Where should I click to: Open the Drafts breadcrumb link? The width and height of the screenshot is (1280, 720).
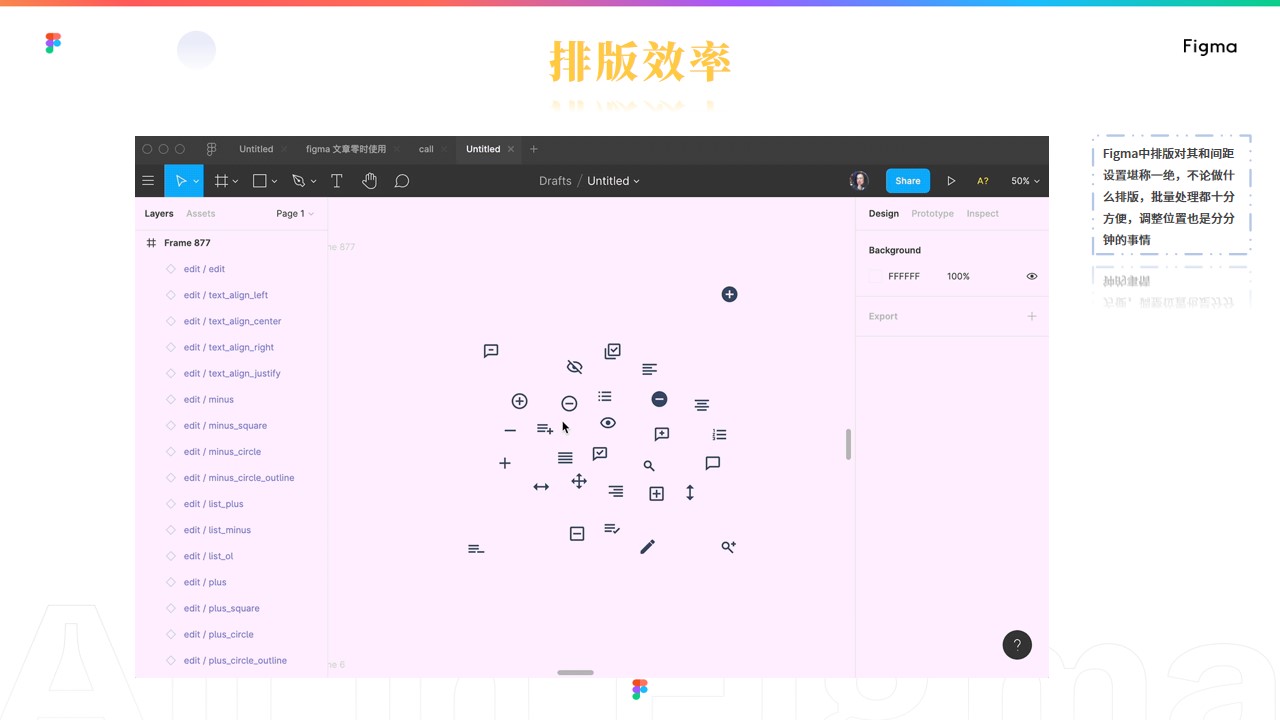(x=555, y=181)
